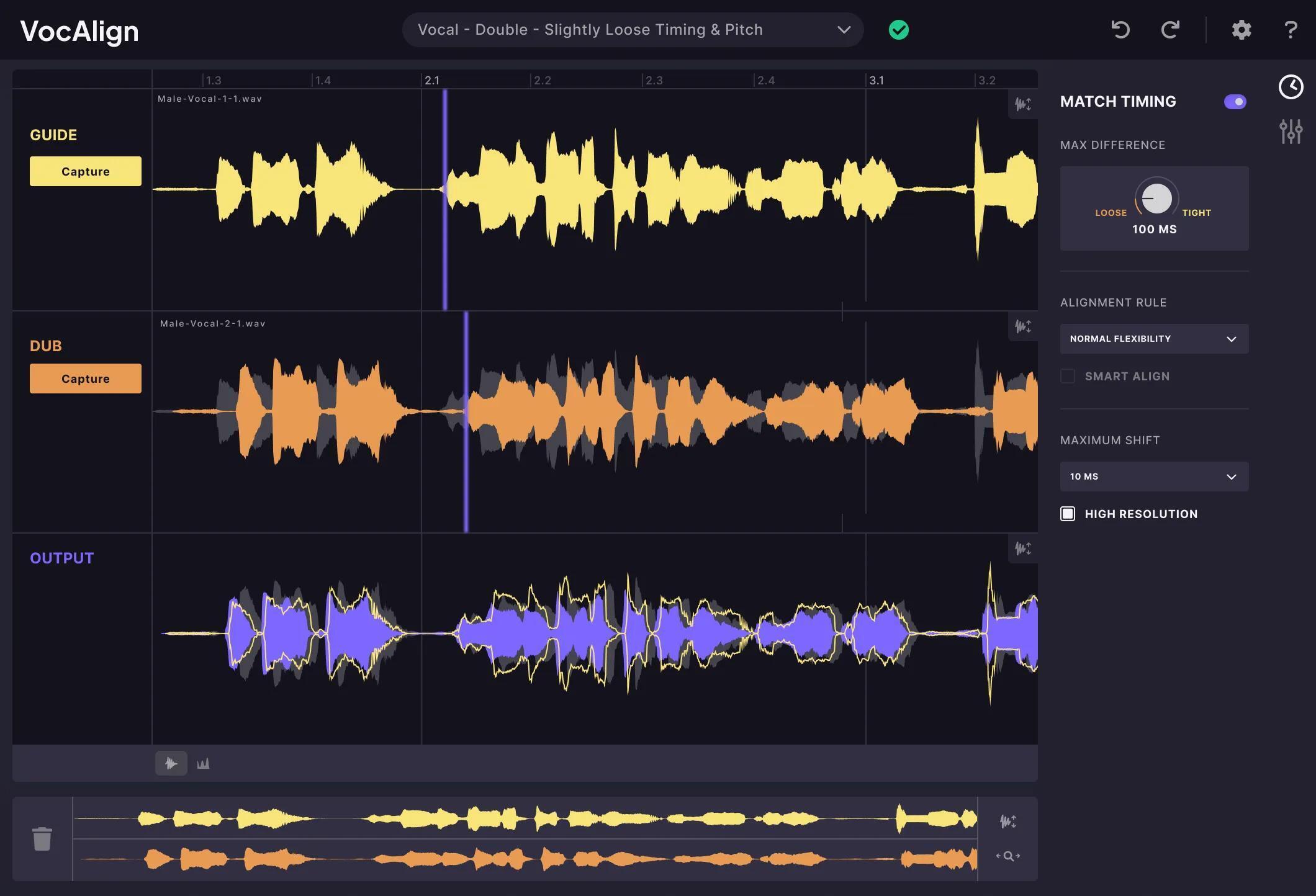
Task: Redo the last undone action
Action: (x=1170, y=29)
